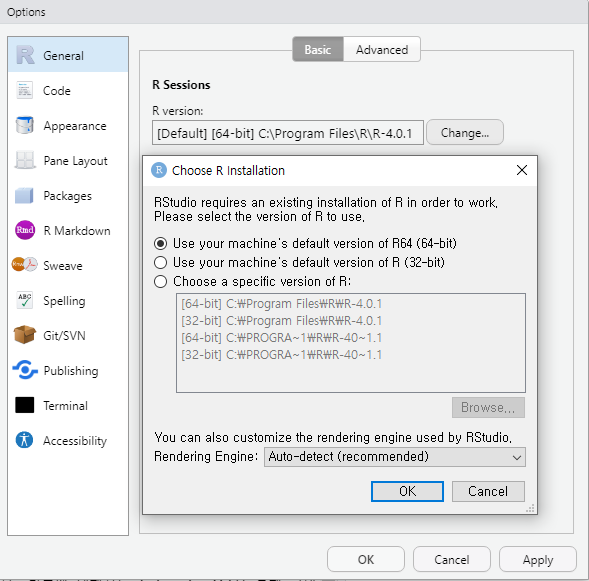Click the Browse... button
Viewport: 589px width, 581px height.
pyautogui.click(x=488, y=407)
